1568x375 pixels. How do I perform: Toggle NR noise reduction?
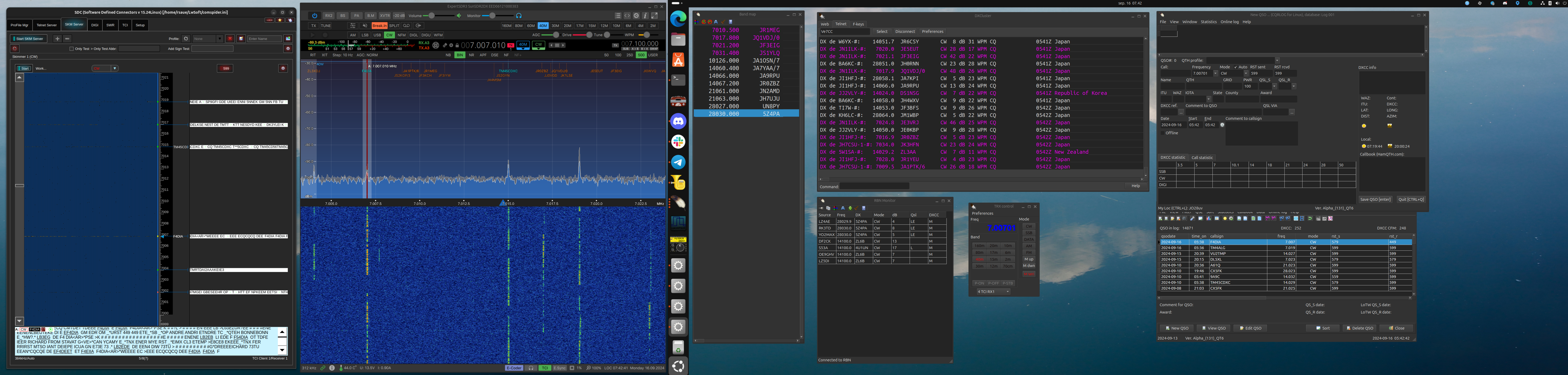(471, 55)
